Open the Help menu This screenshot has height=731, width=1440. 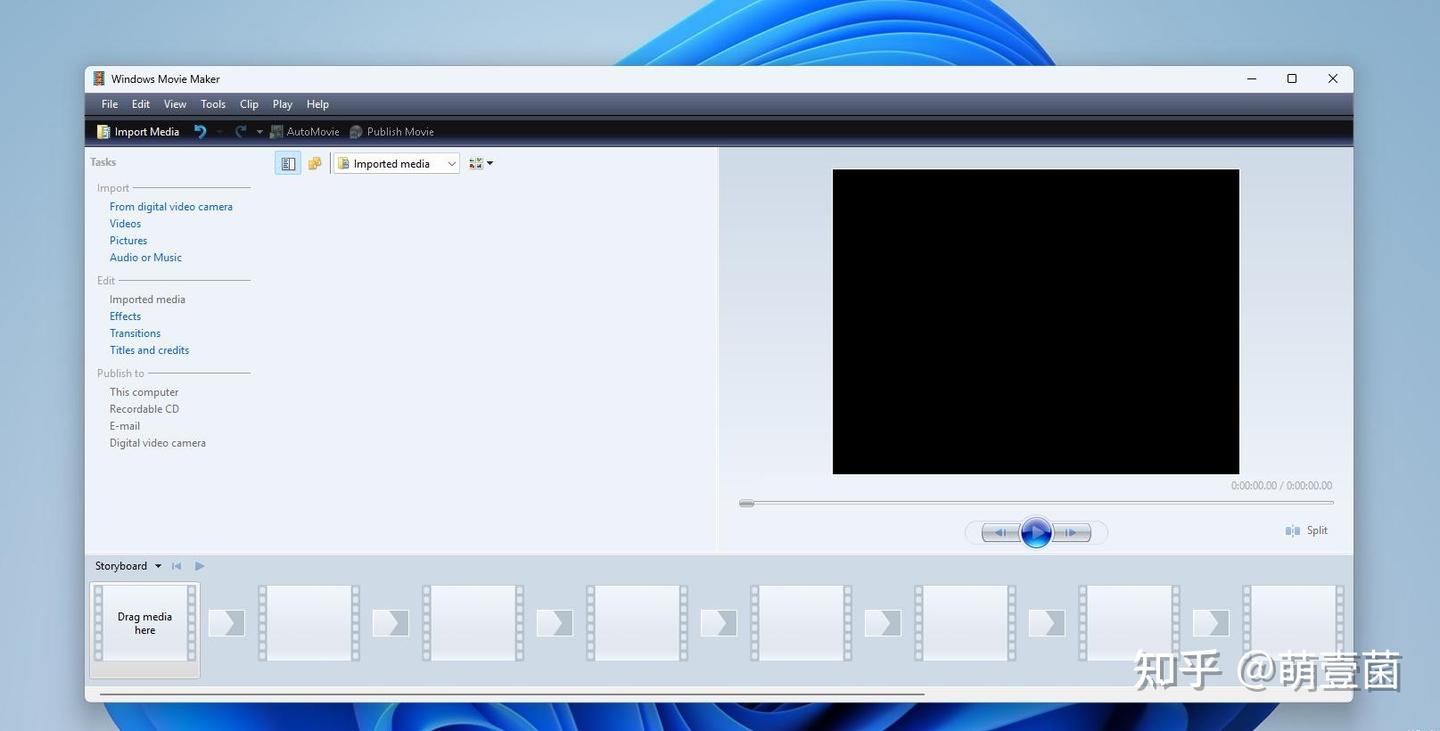[318, 104]
